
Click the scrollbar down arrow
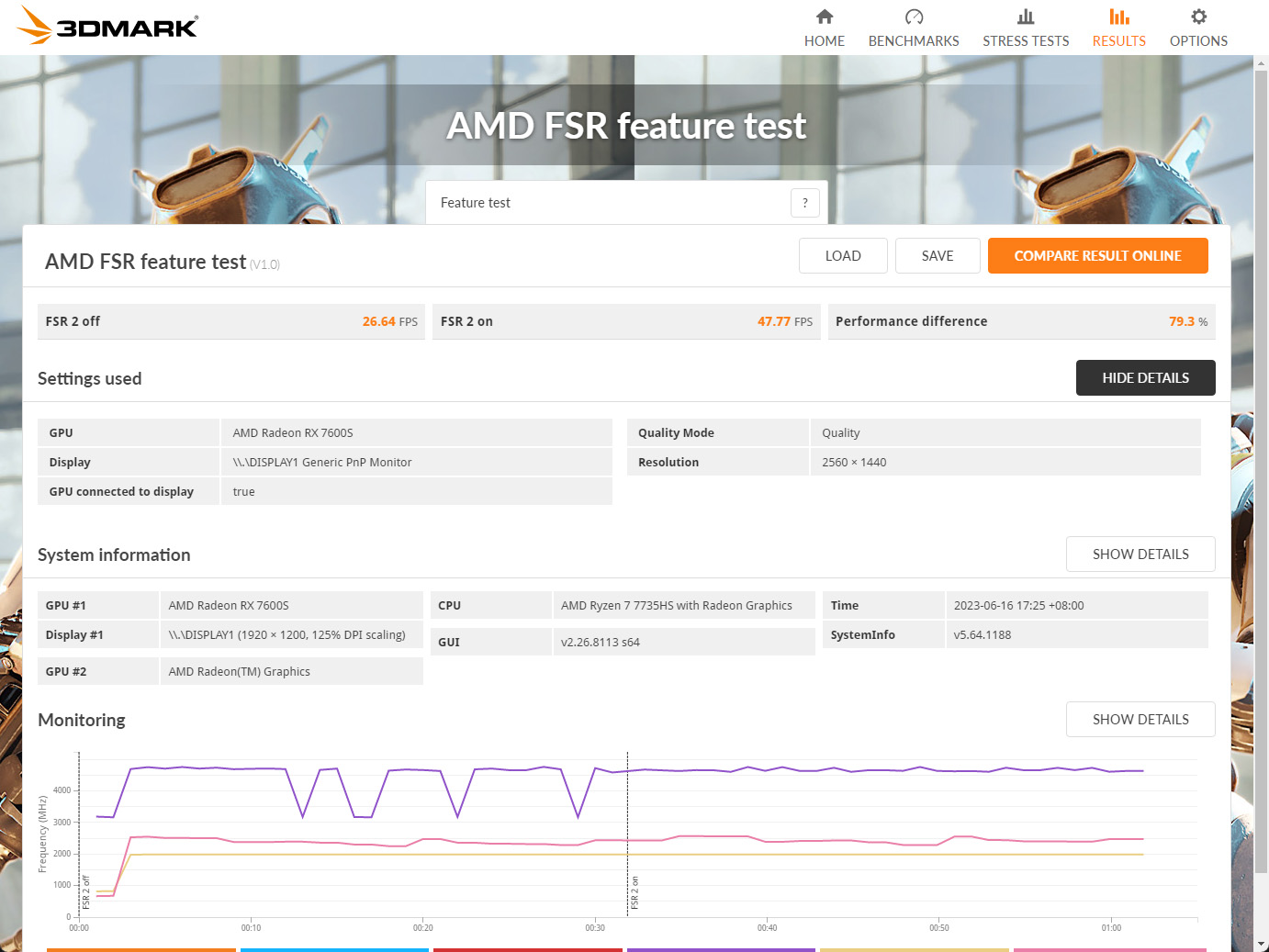(1262, 944)
